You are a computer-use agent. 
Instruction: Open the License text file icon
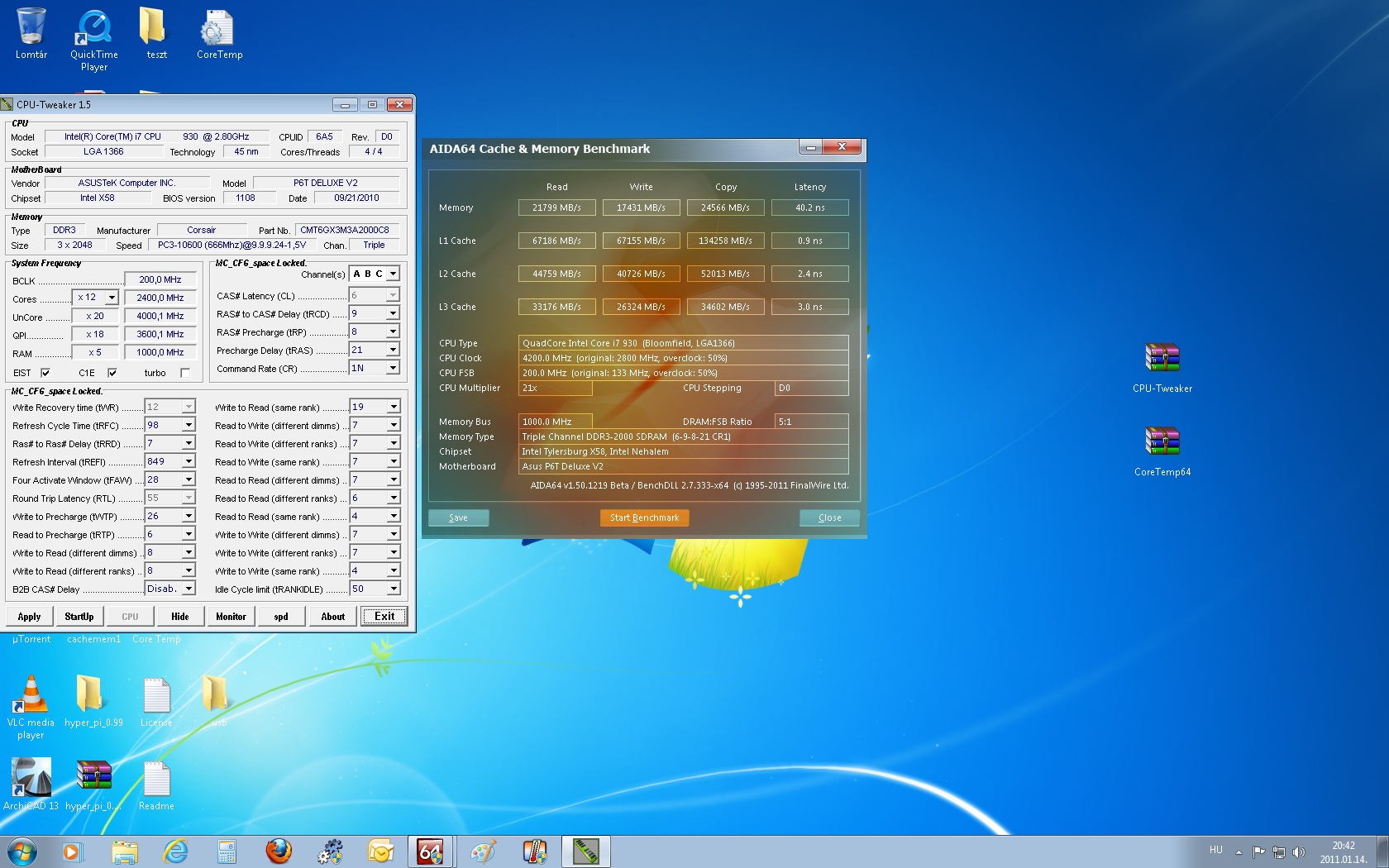[x=156, y=702]
